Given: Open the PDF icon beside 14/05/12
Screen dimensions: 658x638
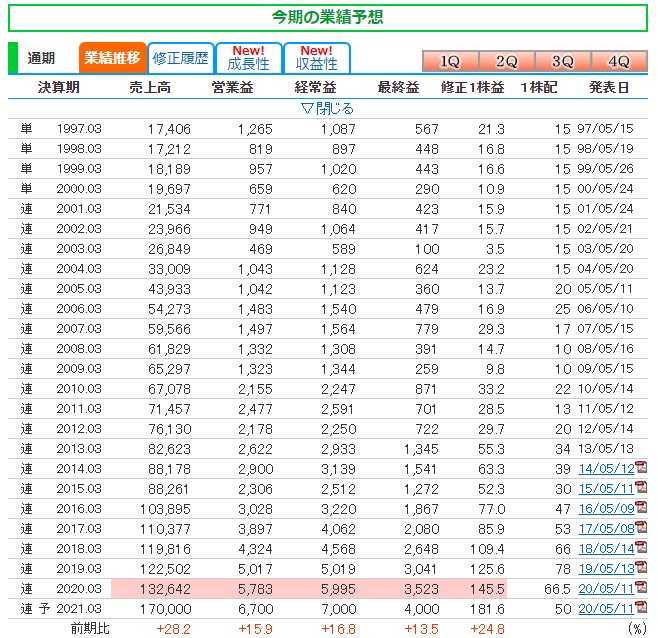Looking at the screenshot, I should point(641,468).
